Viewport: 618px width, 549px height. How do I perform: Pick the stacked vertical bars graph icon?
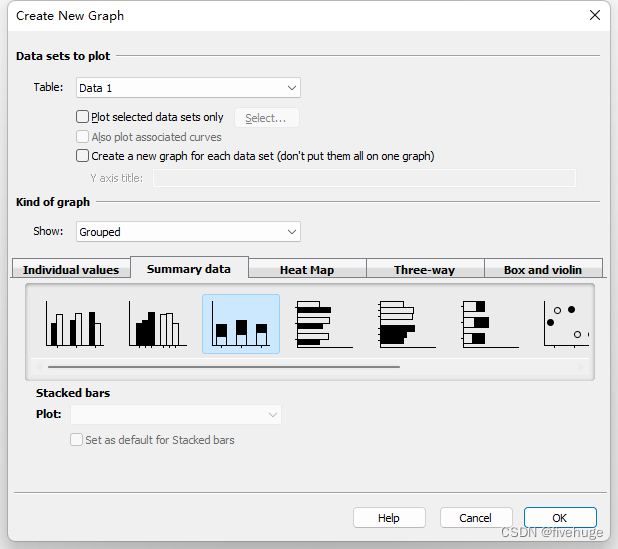point(241,324)
